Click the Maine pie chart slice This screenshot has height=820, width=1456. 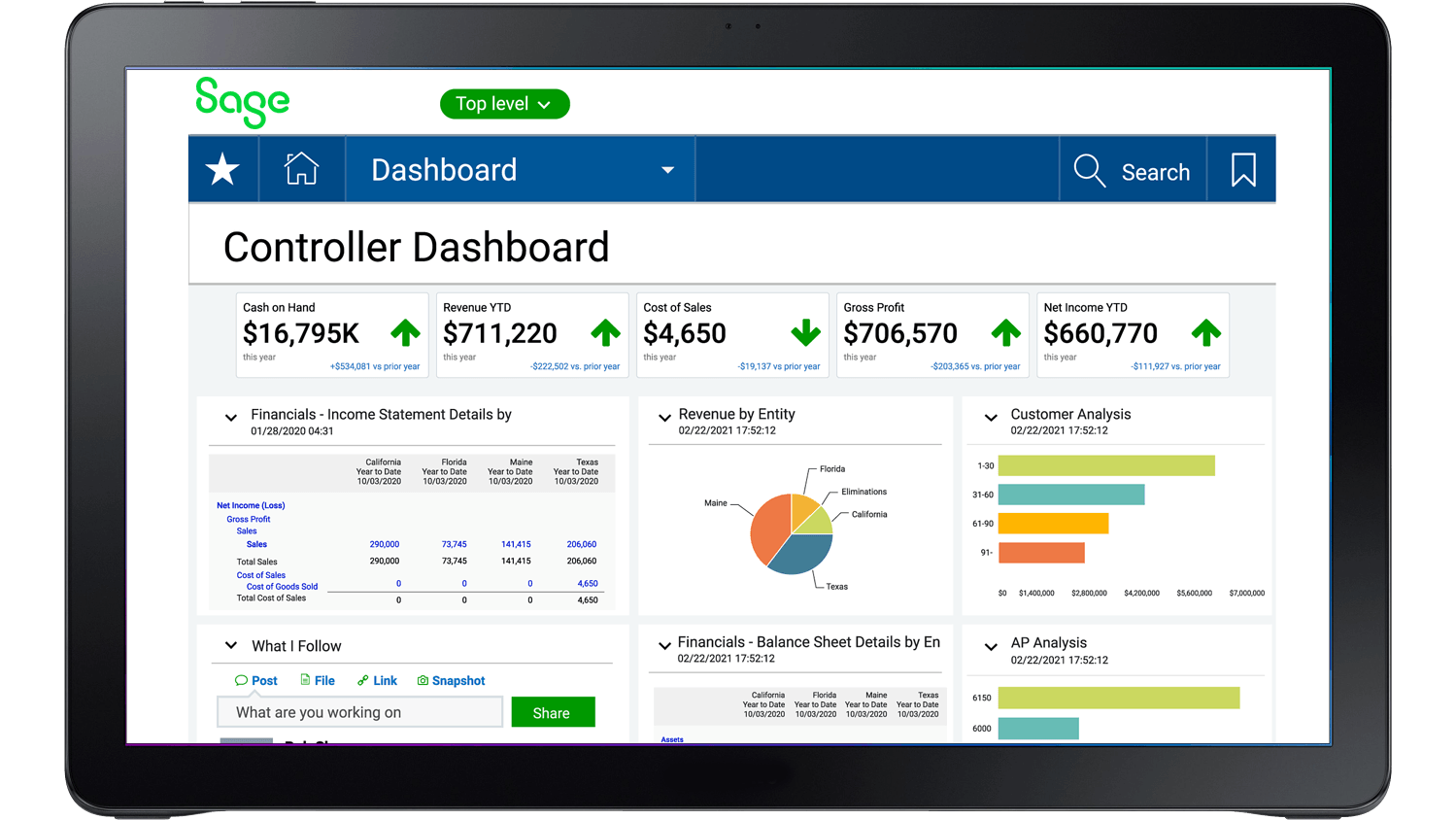[769, 528]
